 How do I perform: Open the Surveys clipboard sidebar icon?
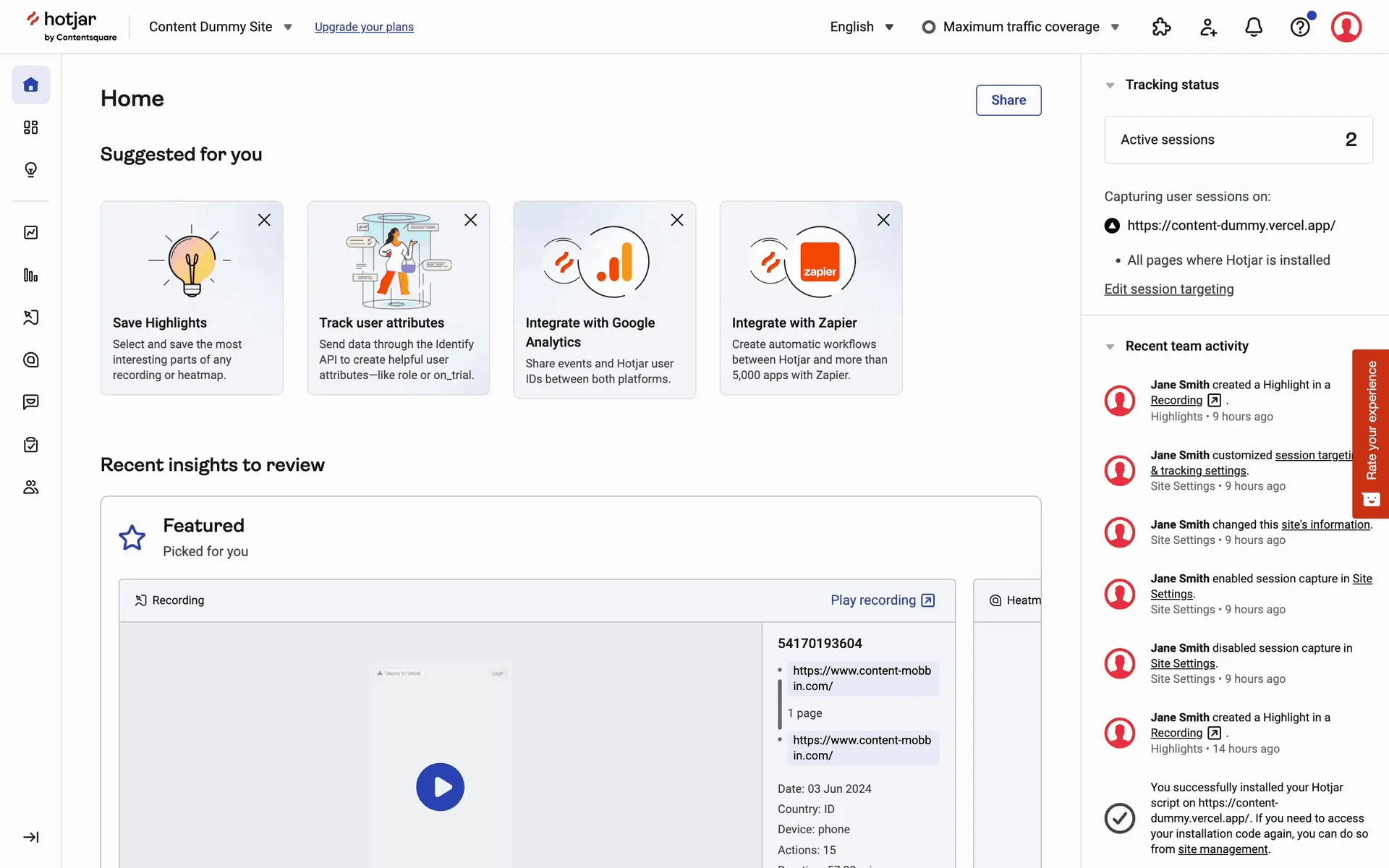click(x=30, y=445)
